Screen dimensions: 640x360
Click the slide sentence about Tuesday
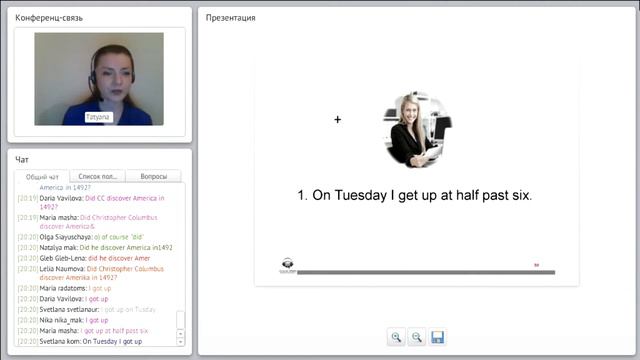(x=415, y=195)
